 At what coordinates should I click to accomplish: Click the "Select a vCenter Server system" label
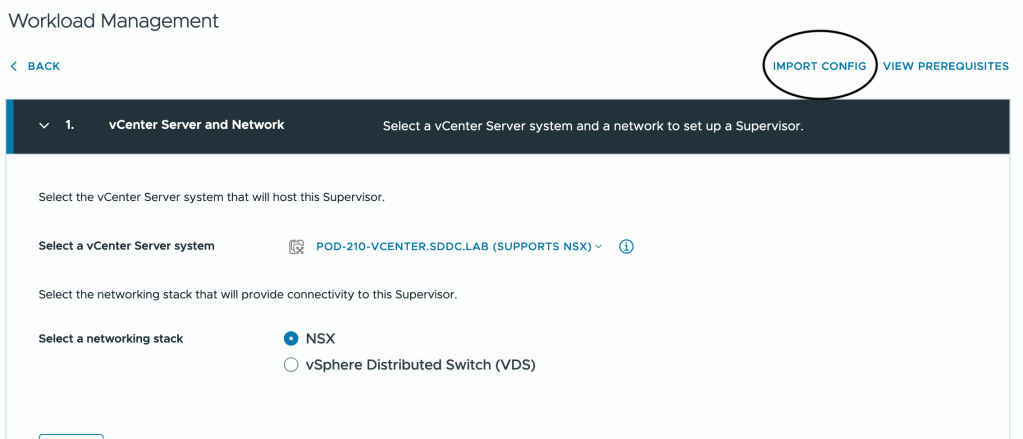[126, 246]
